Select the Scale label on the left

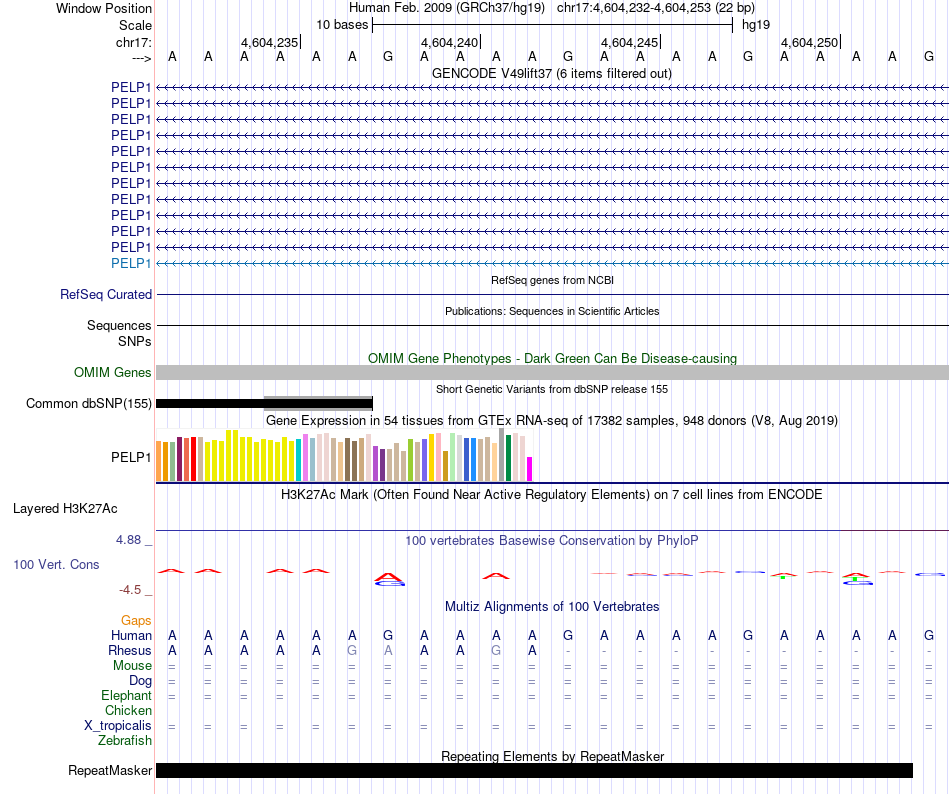pos(135,25)
